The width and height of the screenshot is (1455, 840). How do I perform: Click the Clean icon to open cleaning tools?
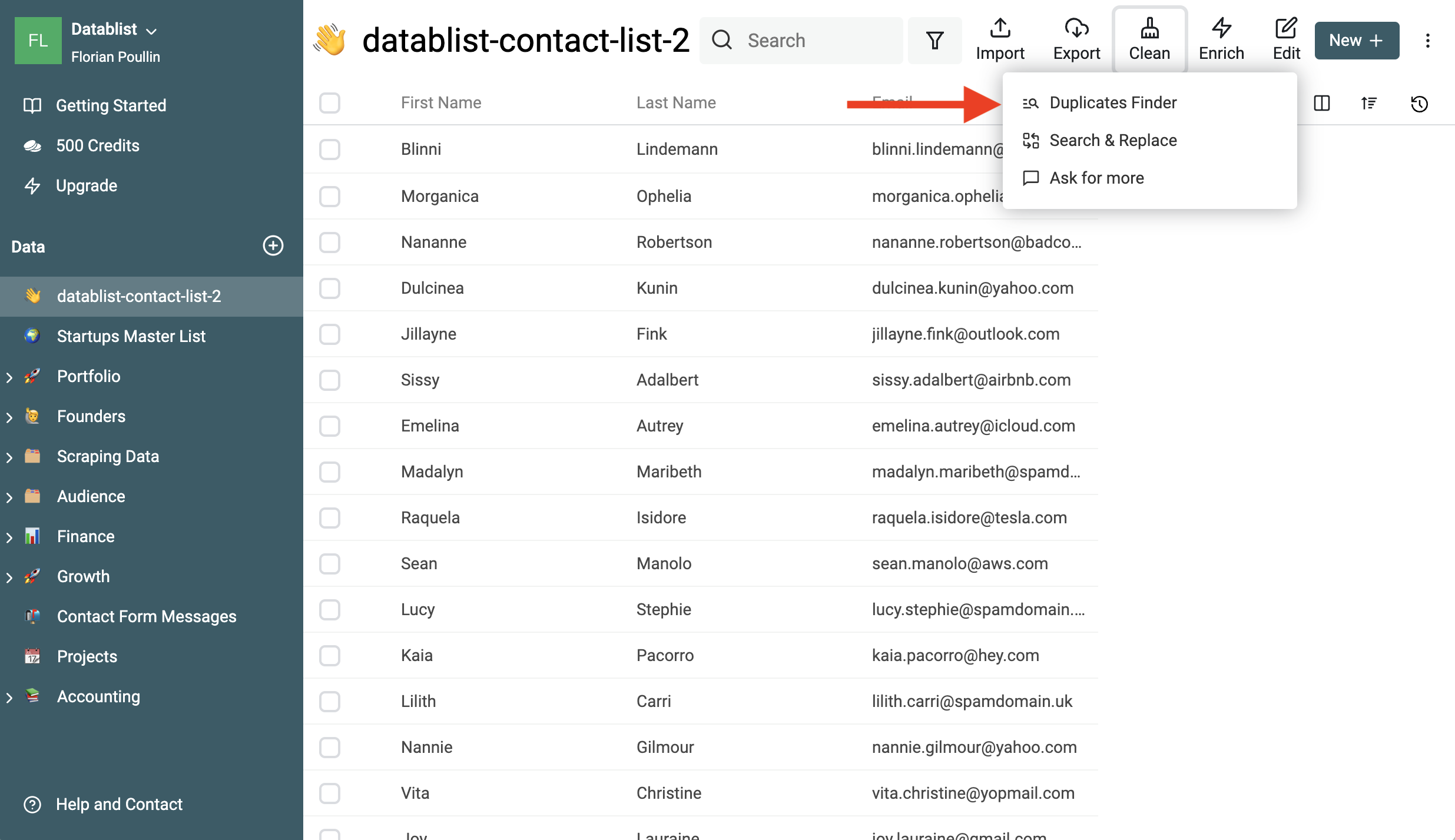coord(1149,40)
